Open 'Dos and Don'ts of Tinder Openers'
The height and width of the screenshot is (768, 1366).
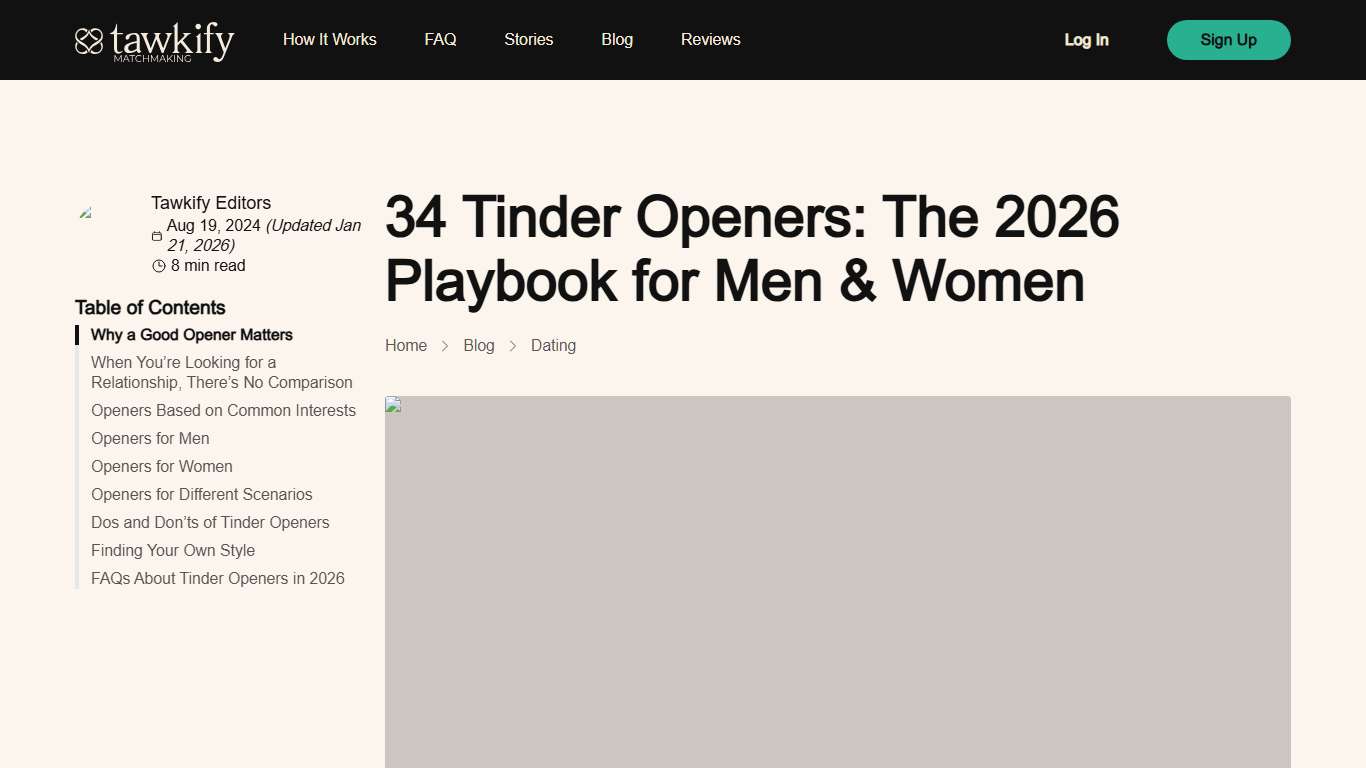pos(210,522)
